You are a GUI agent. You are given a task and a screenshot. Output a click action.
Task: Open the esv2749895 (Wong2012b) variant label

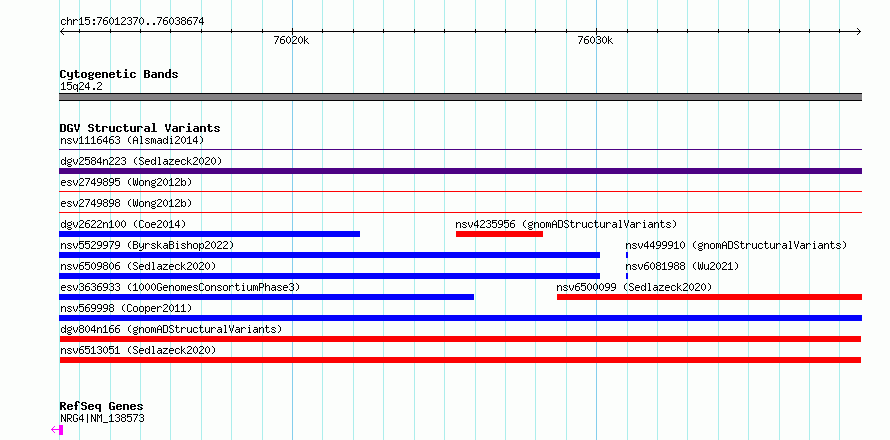click(125, 182)
